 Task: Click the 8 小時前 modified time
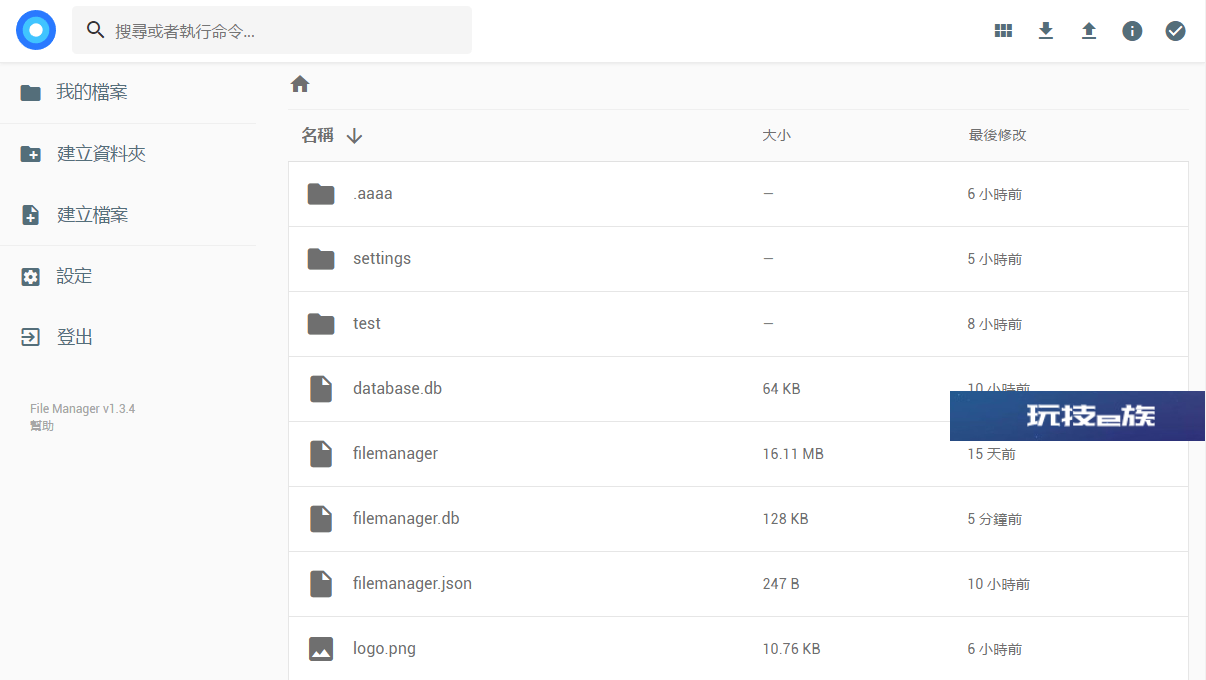pos(995,324)
